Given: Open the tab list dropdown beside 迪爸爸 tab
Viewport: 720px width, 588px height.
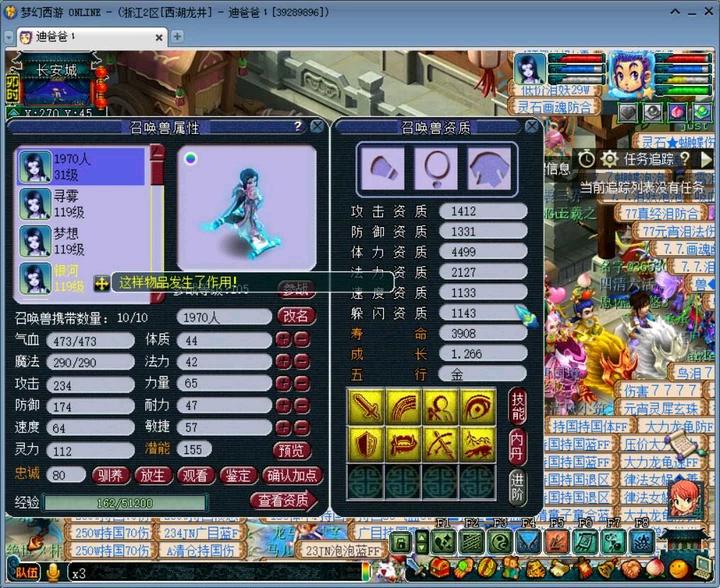Looking at the screenshot, I should point(9,37).
